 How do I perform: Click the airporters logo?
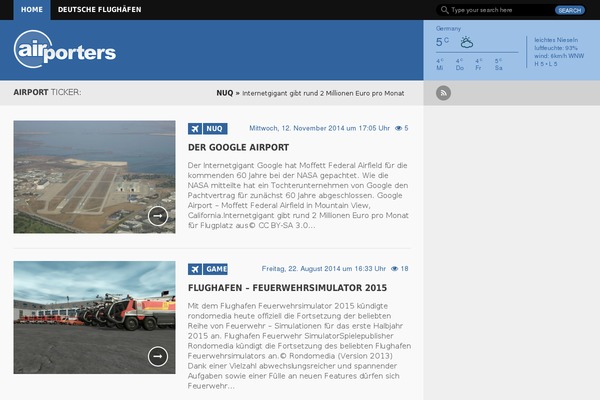(x=65, y=49)
